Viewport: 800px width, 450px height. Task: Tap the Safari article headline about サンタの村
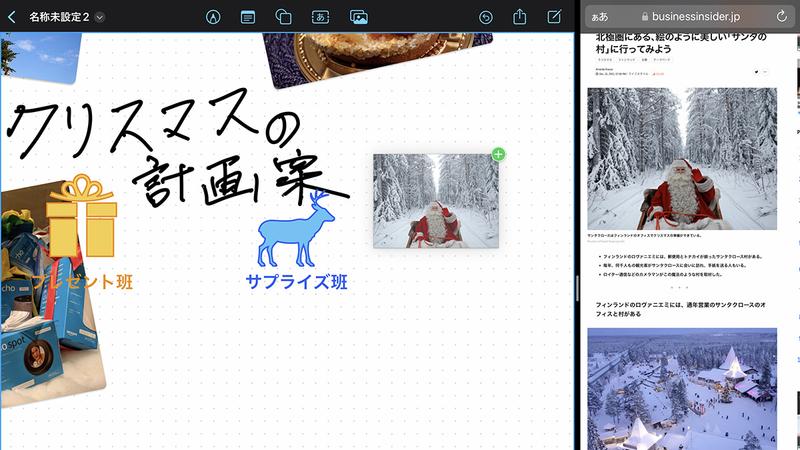pos(681,43)
